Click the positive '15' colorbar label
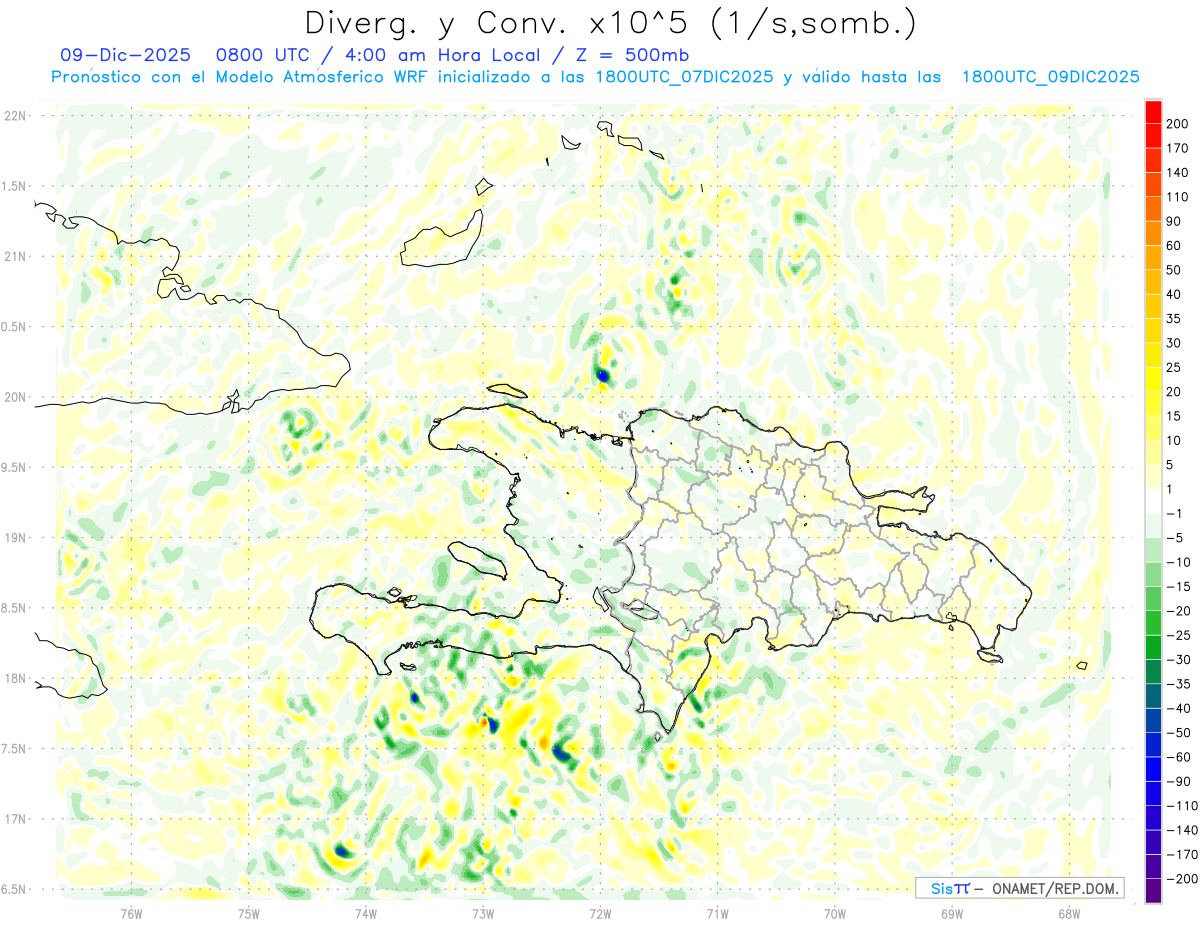The height and width of the screenshot is (927, 1200). 1174,416
